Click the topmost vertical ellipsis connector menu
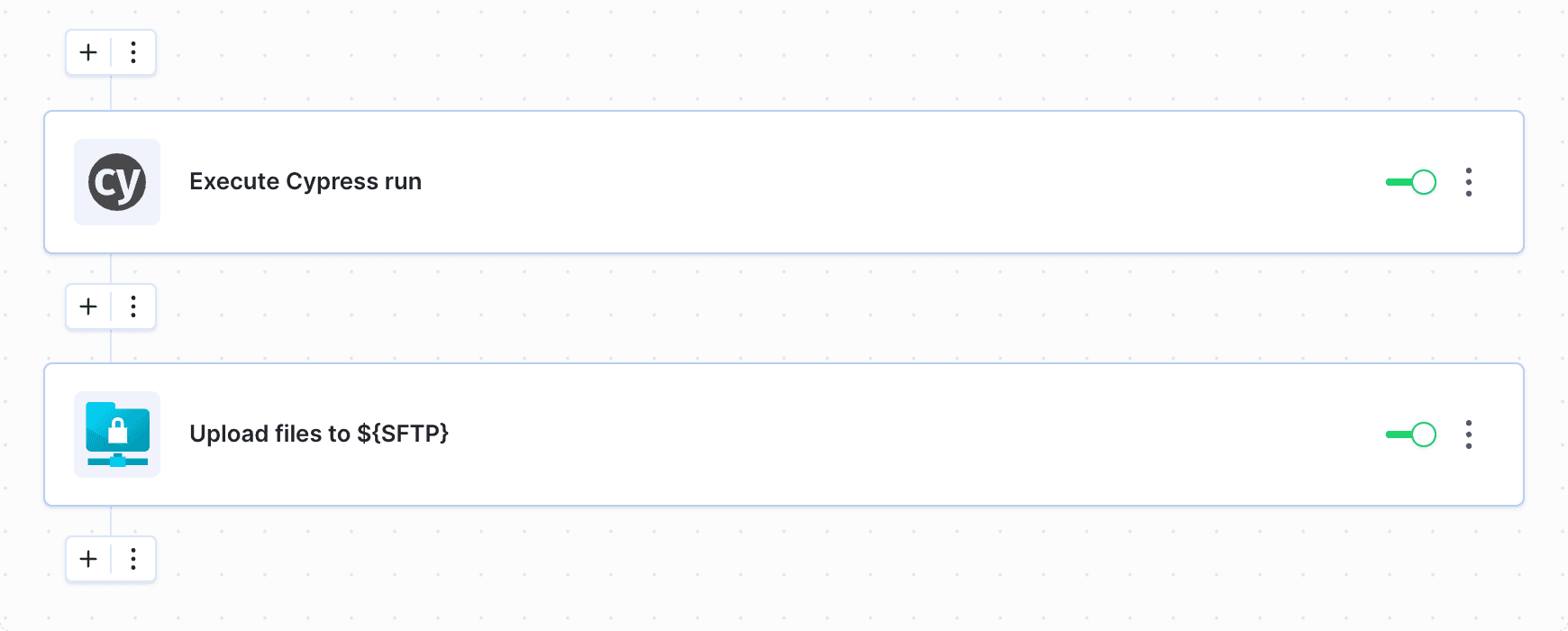The image size is (1568, 631). [x=133, y=52]
